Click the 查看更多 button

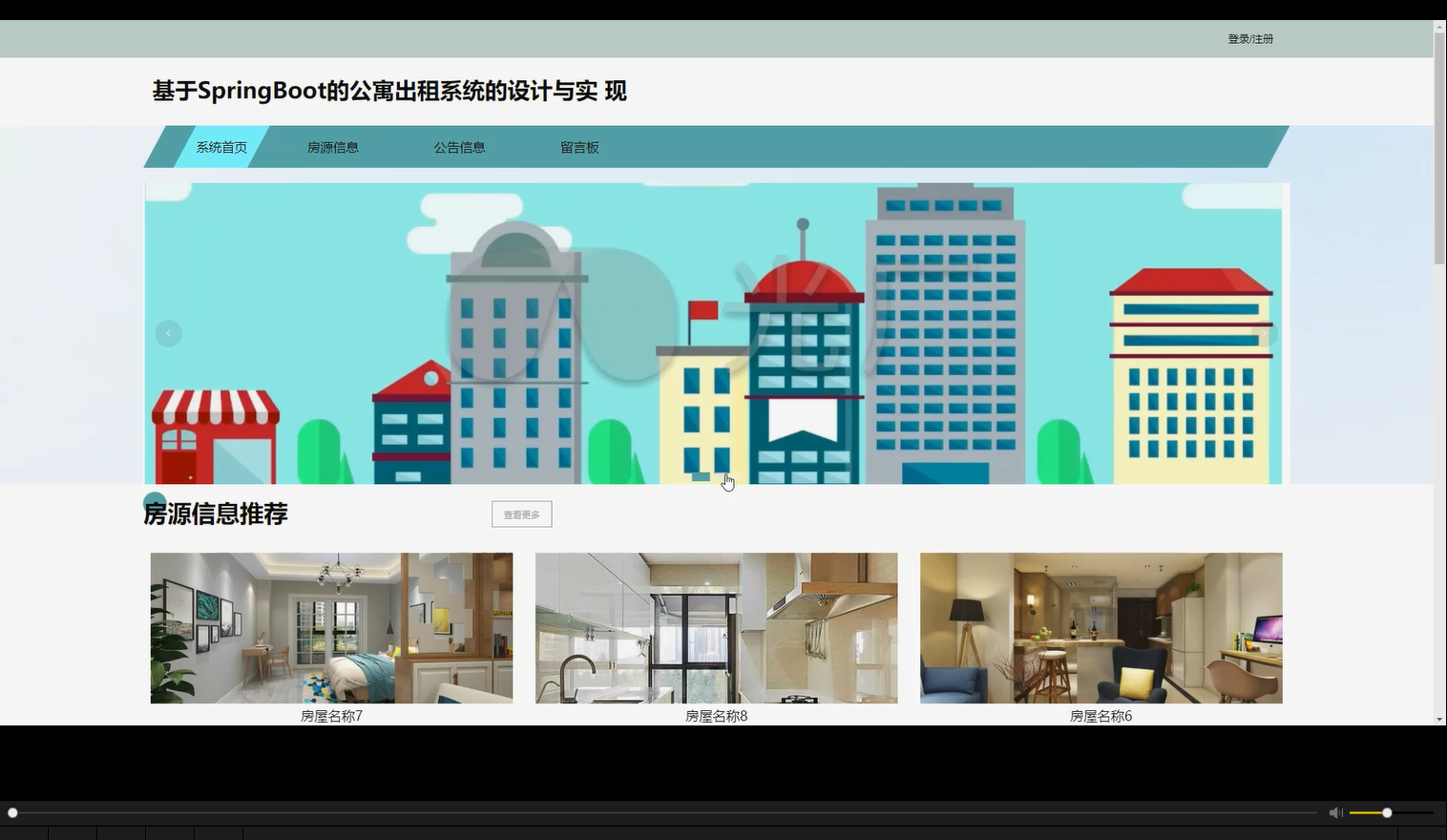pyautogui.click(x=521, y=514)
